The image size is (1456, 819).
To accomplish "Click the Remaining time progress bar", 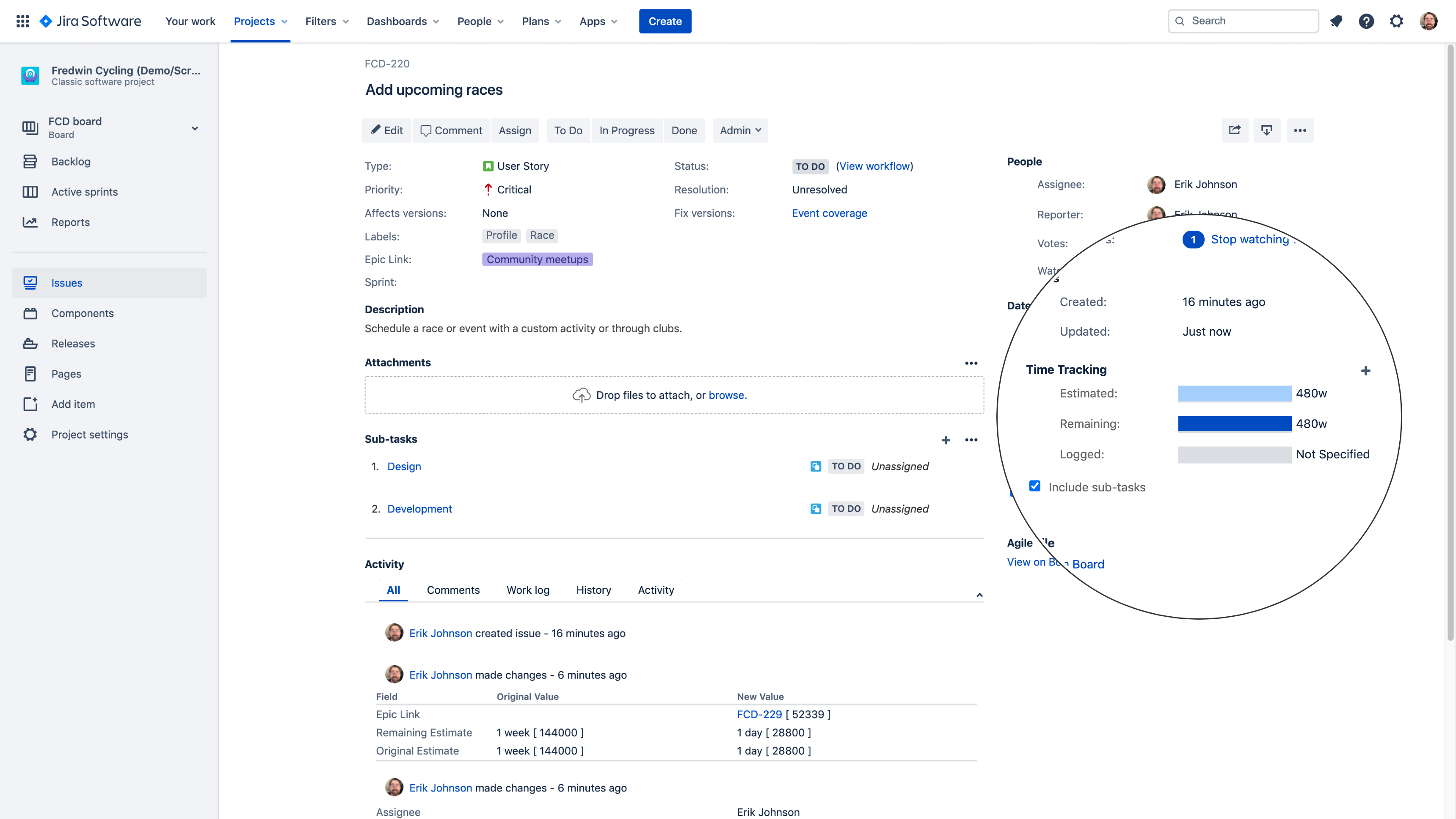I will pyautogui.click(x=1235, y=423).
